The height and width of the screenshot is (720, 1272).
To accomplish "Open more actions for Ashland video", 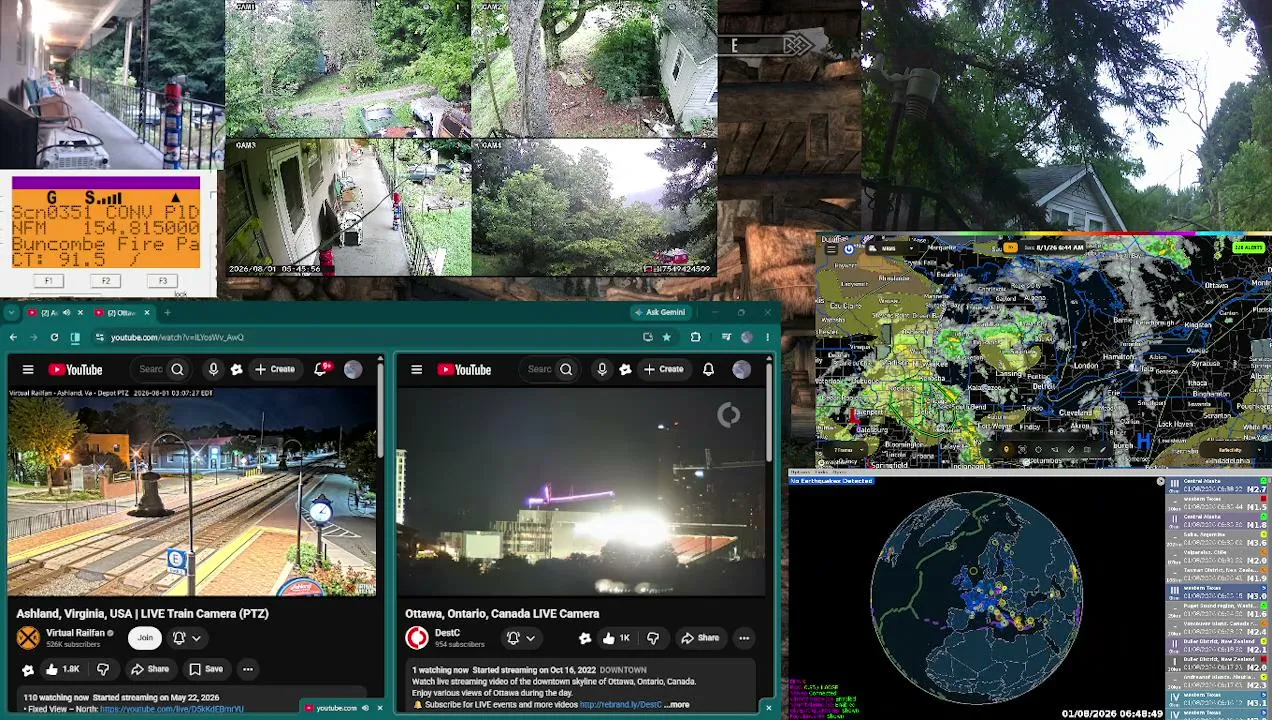I will pos(247,669).
